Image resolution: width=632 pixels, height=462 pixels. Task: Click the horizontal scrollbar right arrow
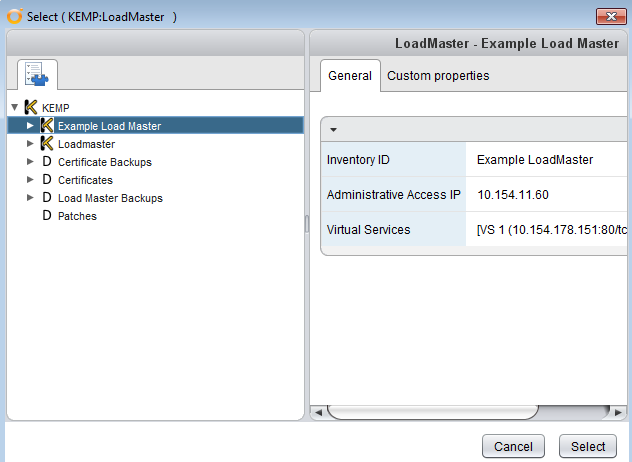tap(618, 412)
